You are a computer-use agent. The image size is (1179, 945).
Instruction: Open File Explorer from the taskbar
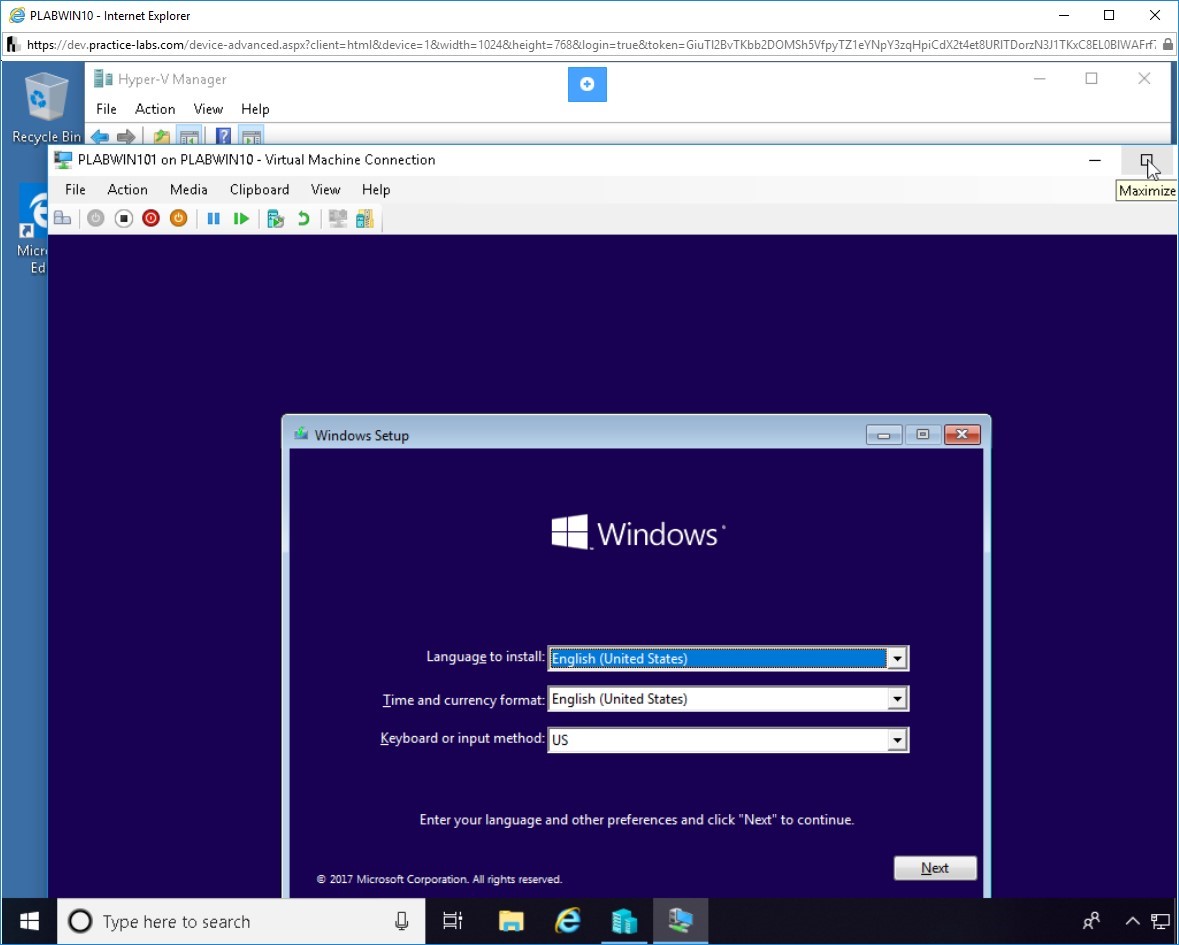pyautogui.click(x=511, y=921)
